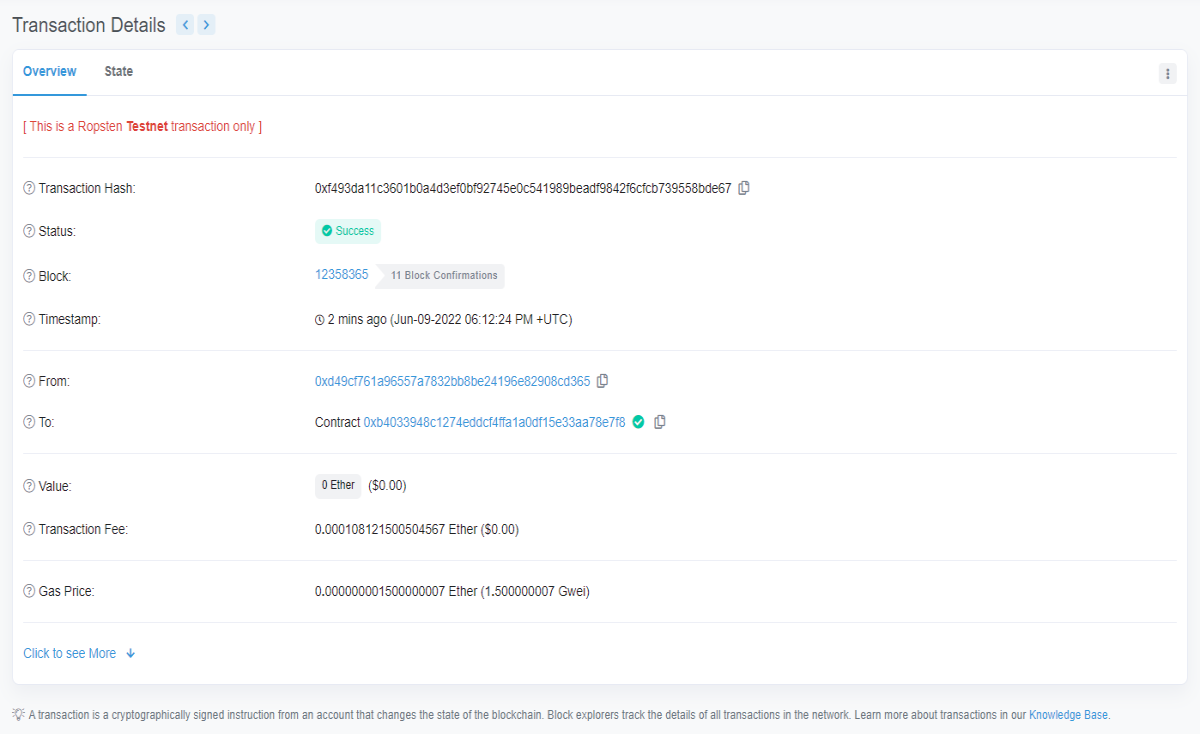Click the verified contract checkmark icon
This screenshot has height=734, width=1200.
coord(639,422)
